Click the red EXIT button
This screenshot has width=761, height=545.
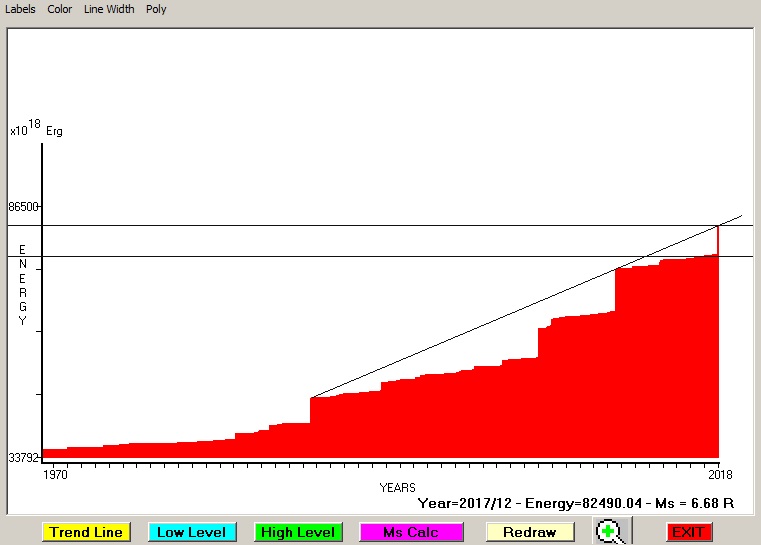689,532
